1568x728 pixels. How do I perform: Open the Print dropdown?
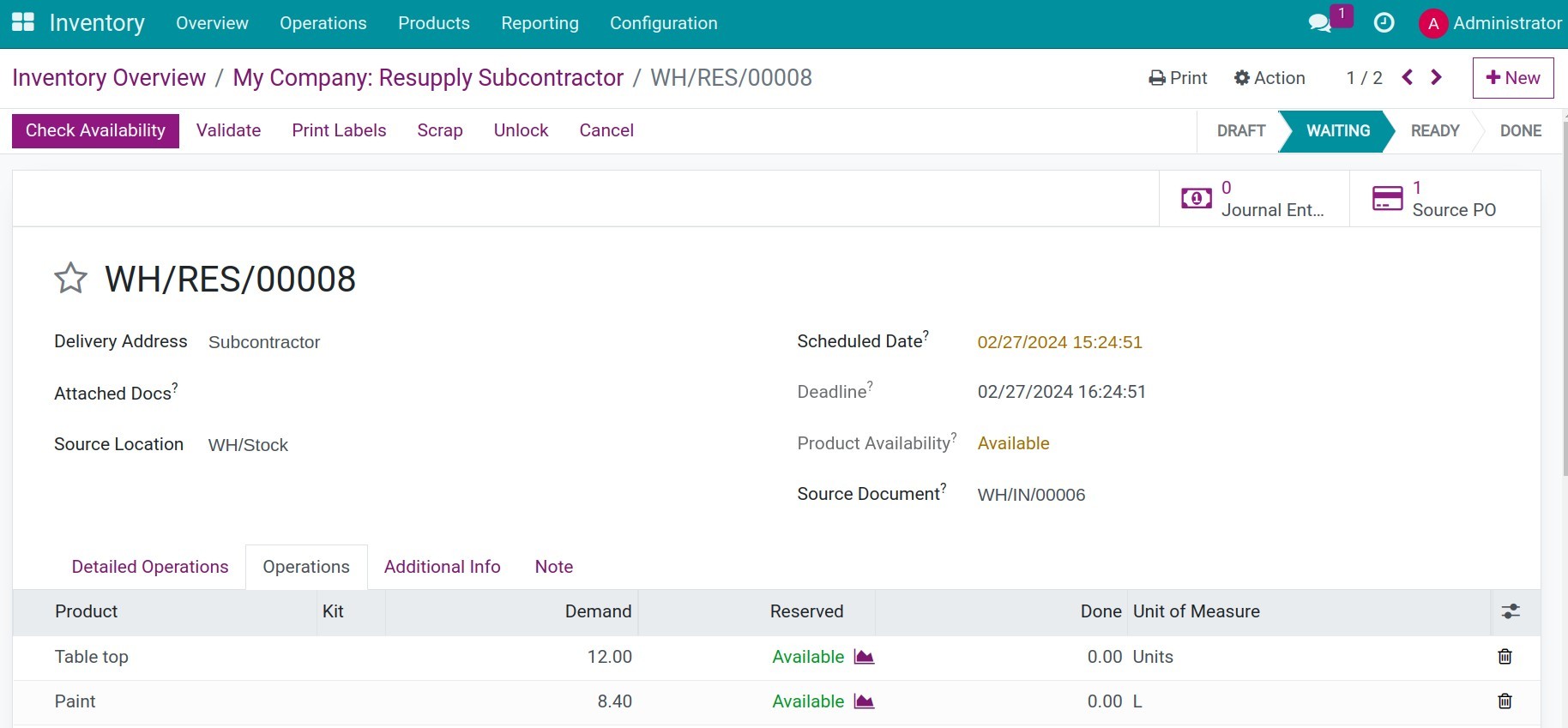[1178, 78]
